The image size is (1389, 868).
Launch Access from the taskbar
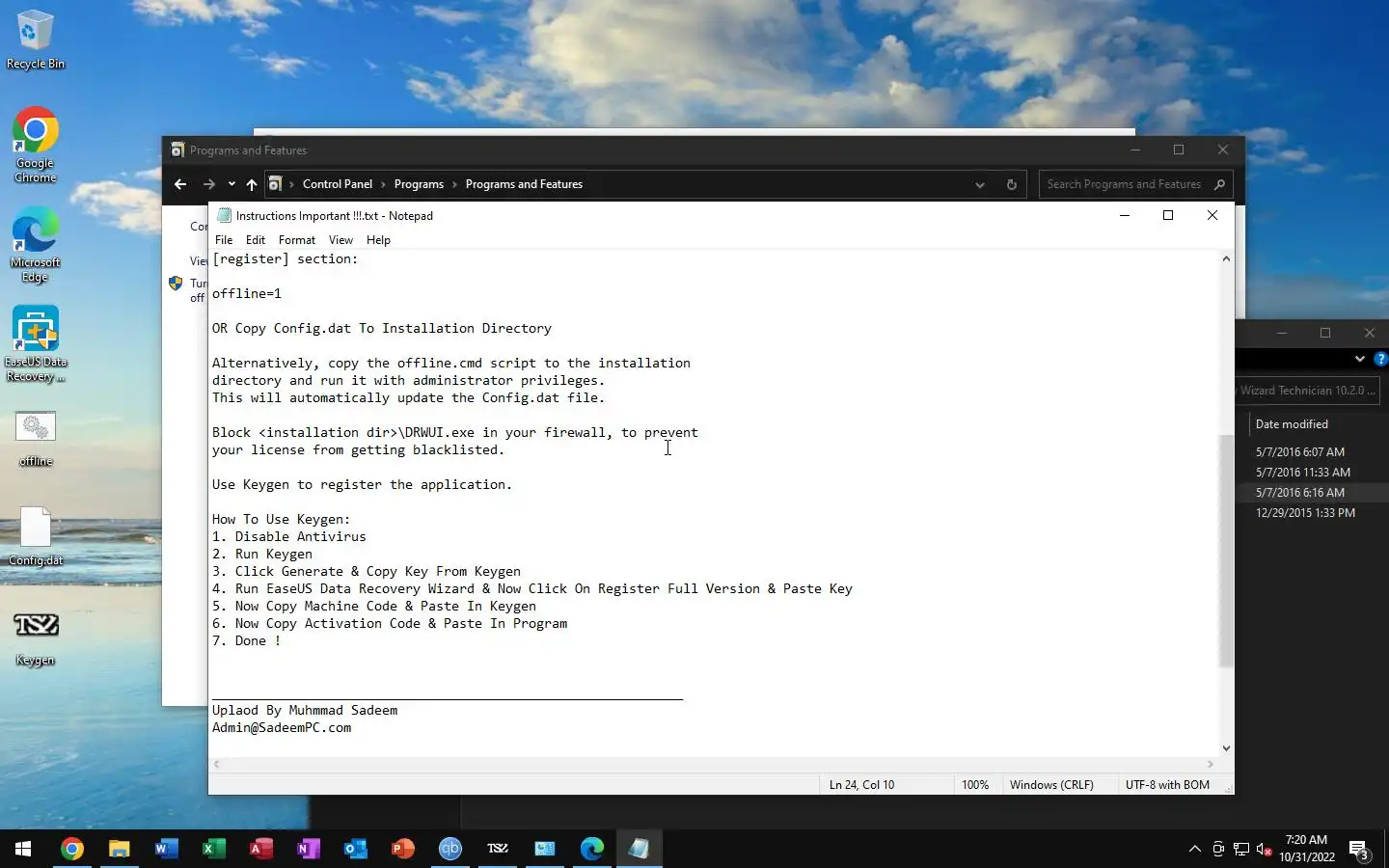260,849
